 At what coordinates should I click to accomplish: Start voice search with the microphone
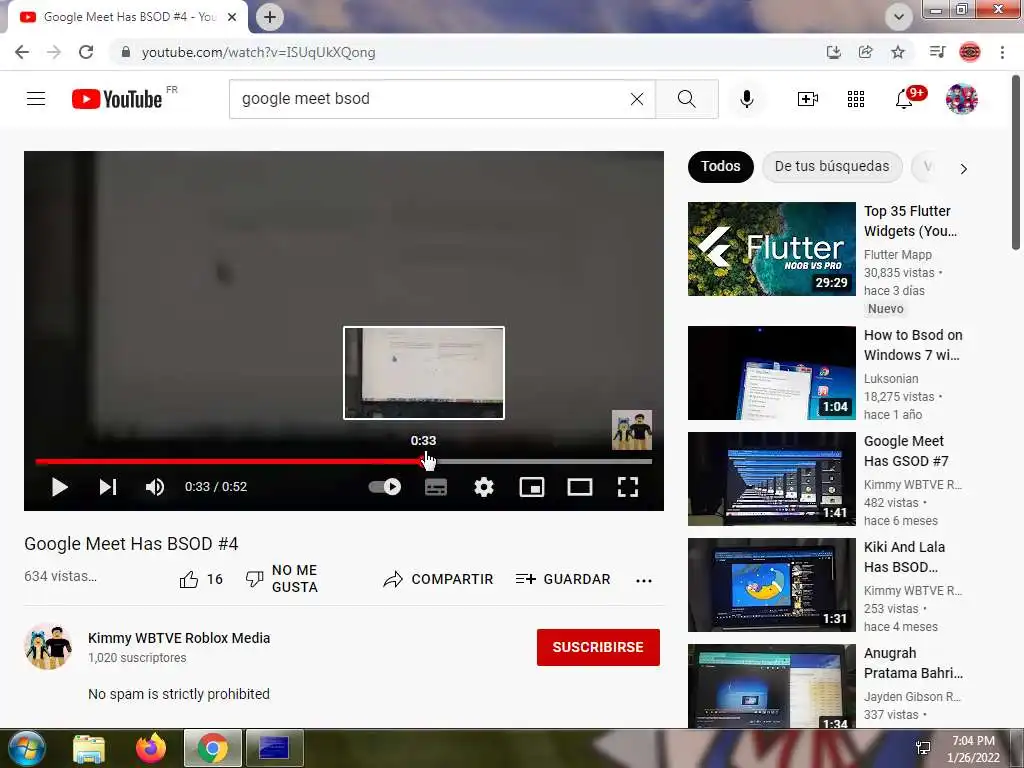point(747,99)
